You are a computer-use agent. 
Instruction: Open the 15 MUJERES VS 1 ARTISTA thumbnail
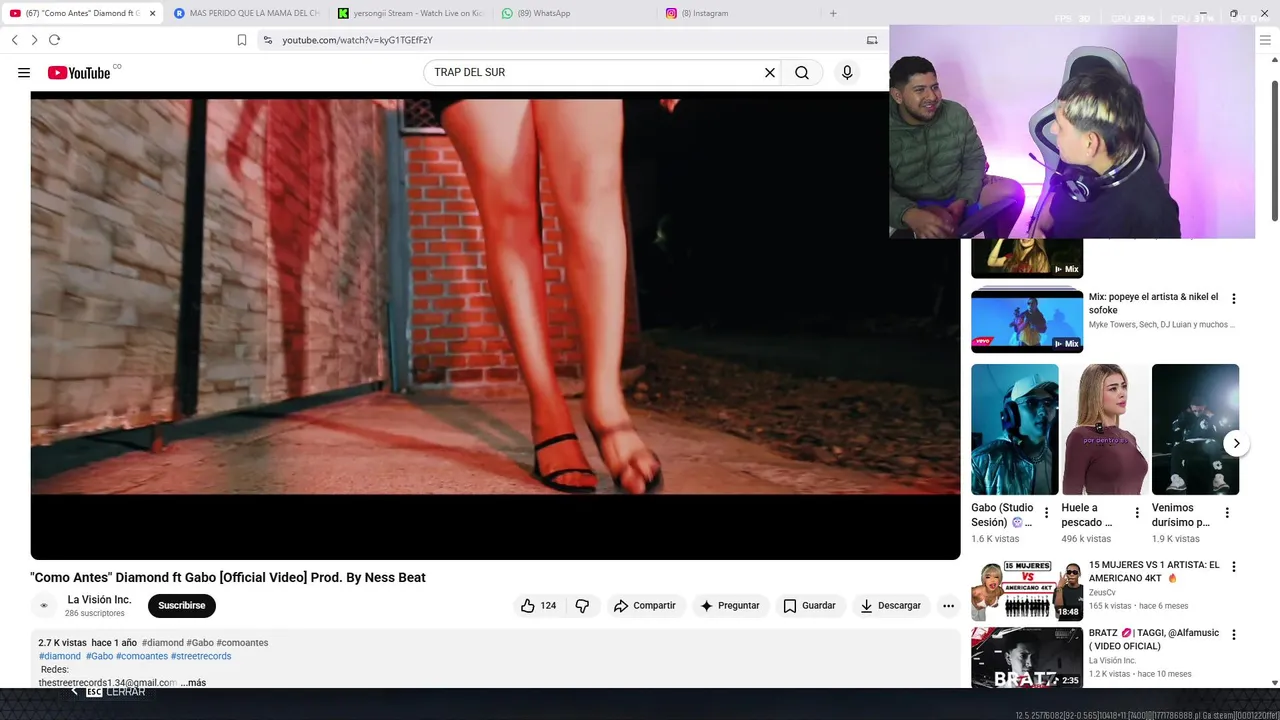[x=1027, y=590]
